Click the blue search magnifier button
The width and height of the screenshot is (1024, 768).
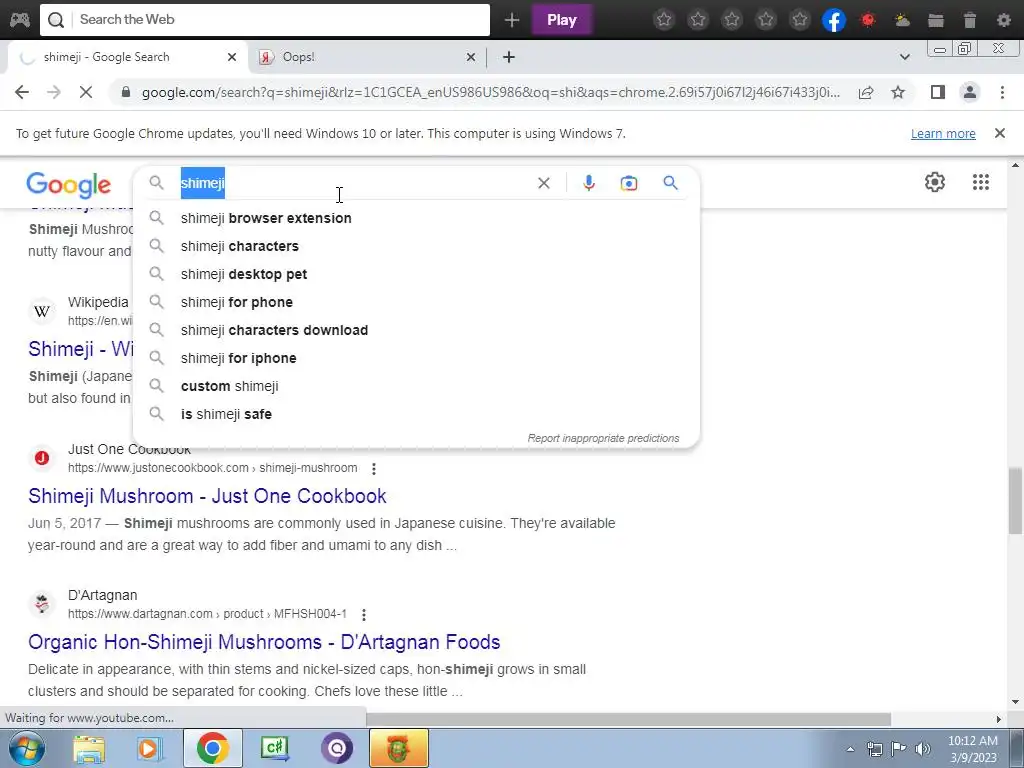tap(670, 183)
